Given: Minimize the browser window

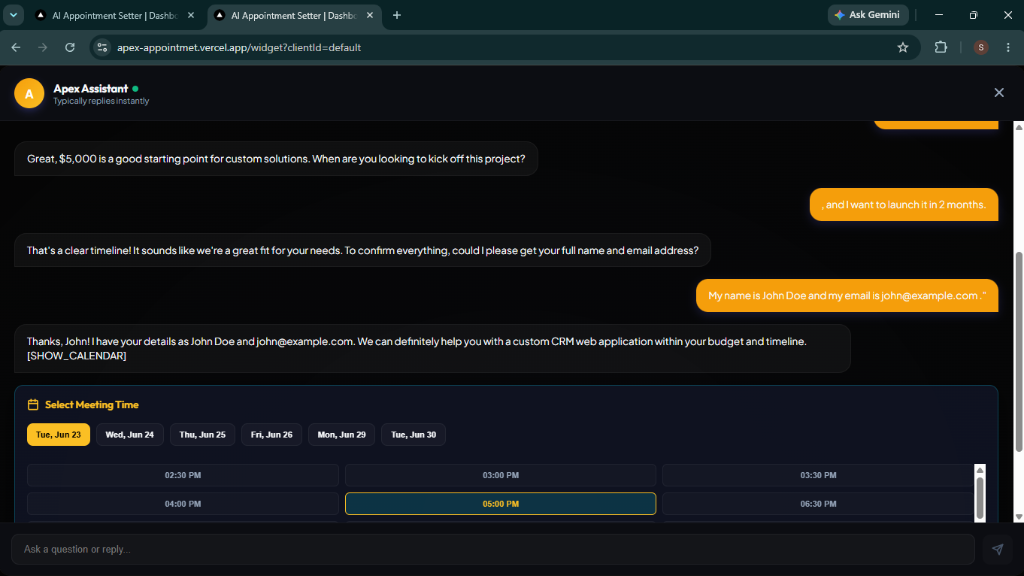Looking at the screenshot, I should (938, 15).
